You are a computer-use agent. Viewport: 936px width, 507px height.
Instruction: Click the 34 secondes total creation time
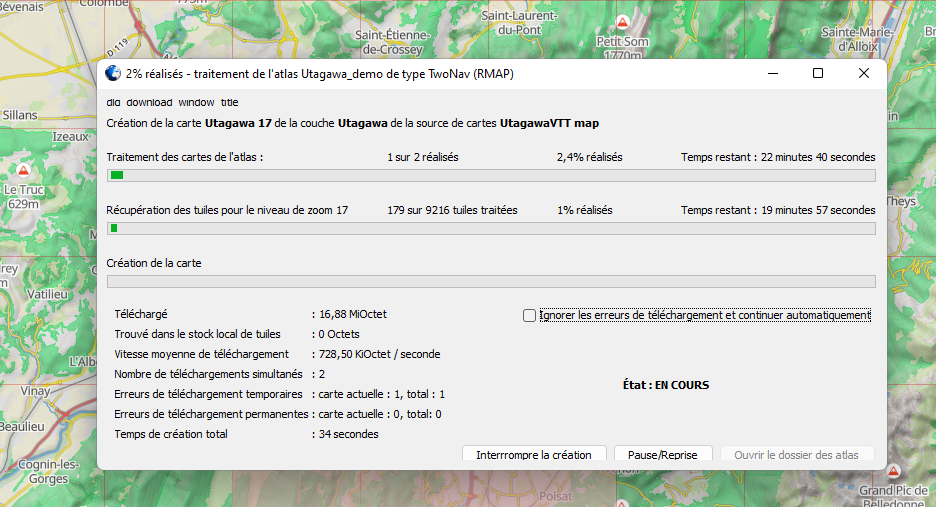point(349,434)
